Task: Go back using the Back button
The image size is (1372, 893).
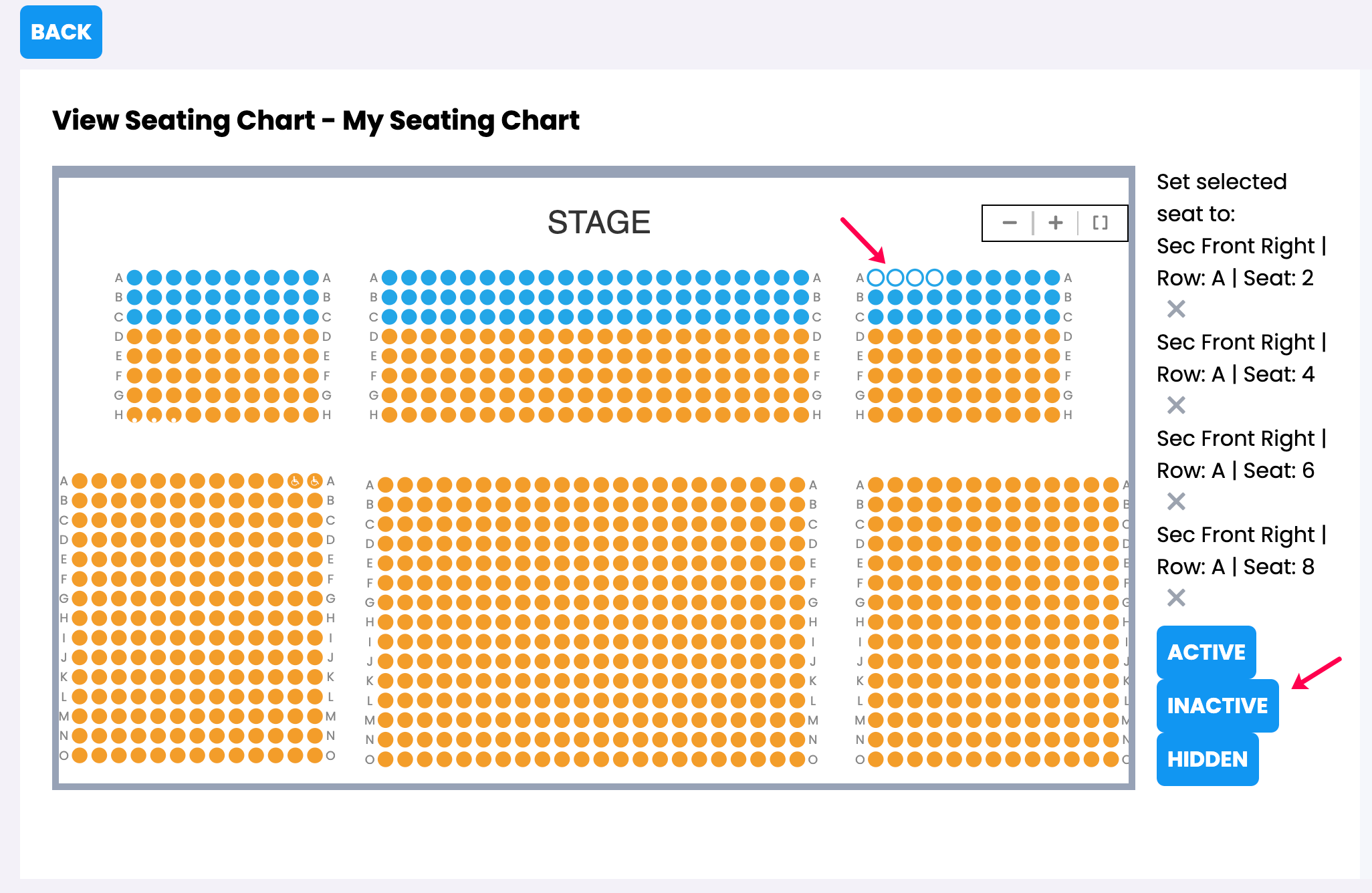Action: tap(61, 32)
